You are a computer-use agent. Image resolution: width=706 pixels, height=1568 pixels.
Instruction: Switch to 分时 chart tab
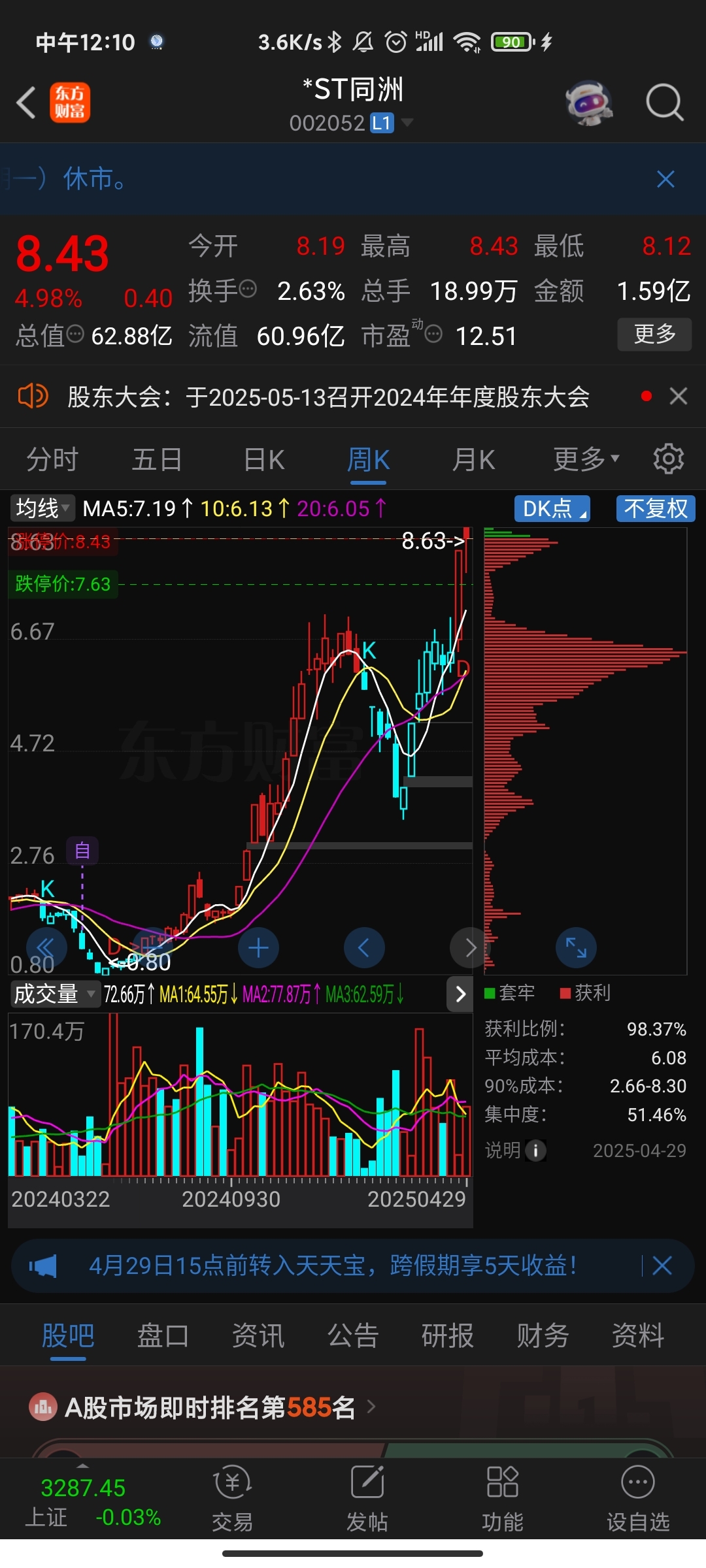(x=52, y=459)
